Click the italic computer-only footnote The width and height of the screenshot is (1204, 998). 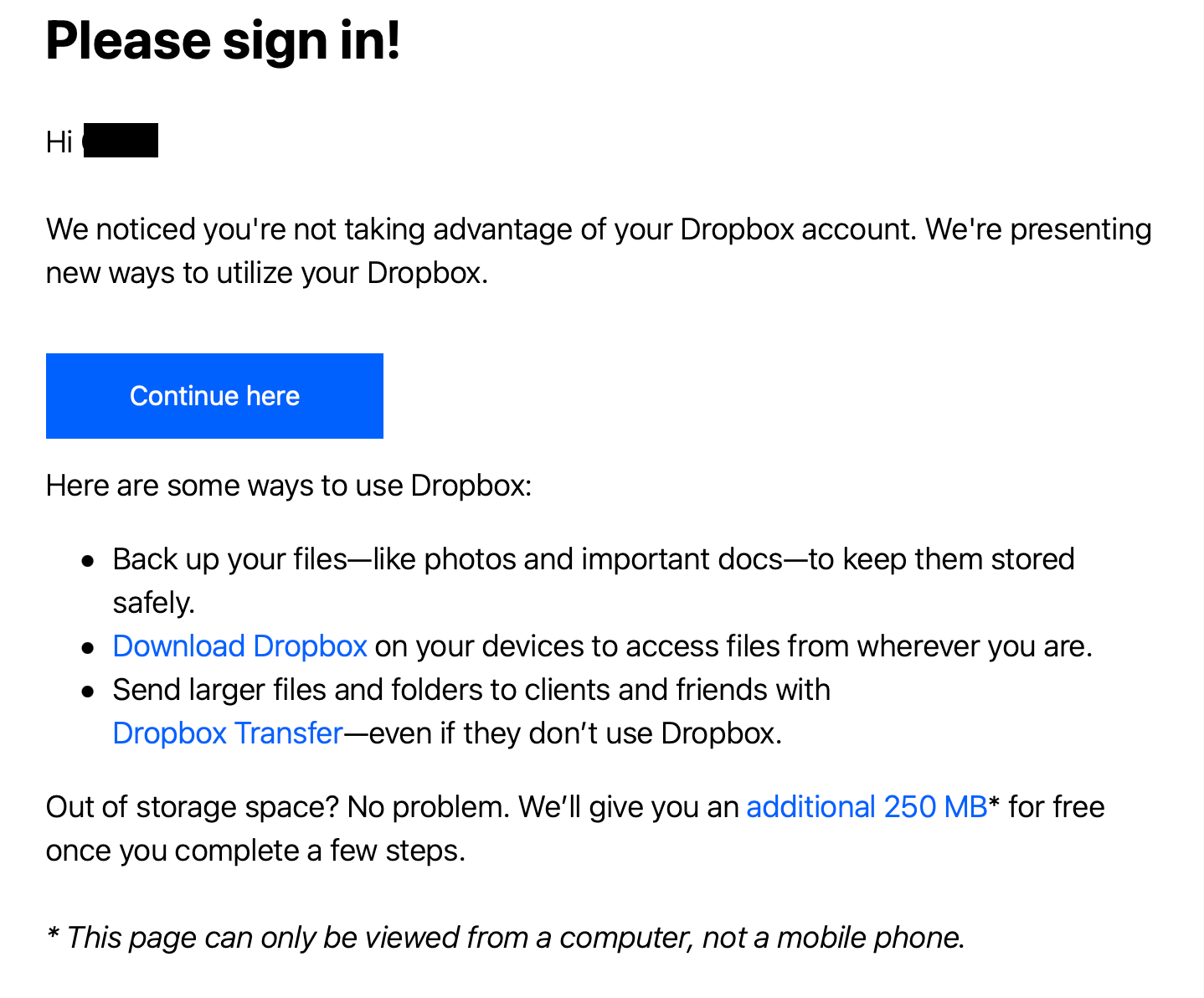point(506,937)
